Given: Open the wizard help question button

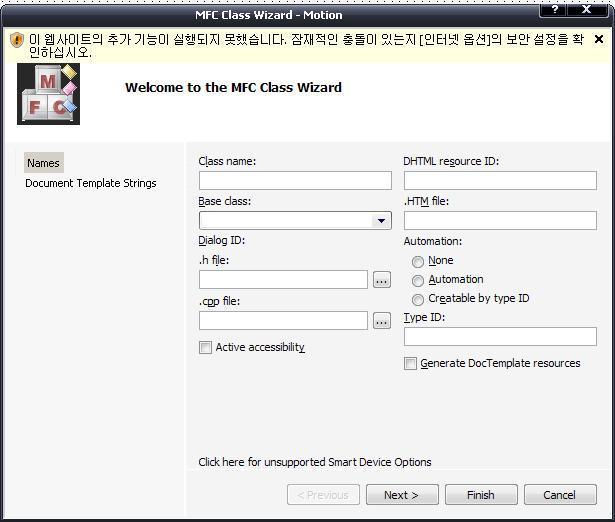Looking at the screenshot, I should [x=553, y=9].
